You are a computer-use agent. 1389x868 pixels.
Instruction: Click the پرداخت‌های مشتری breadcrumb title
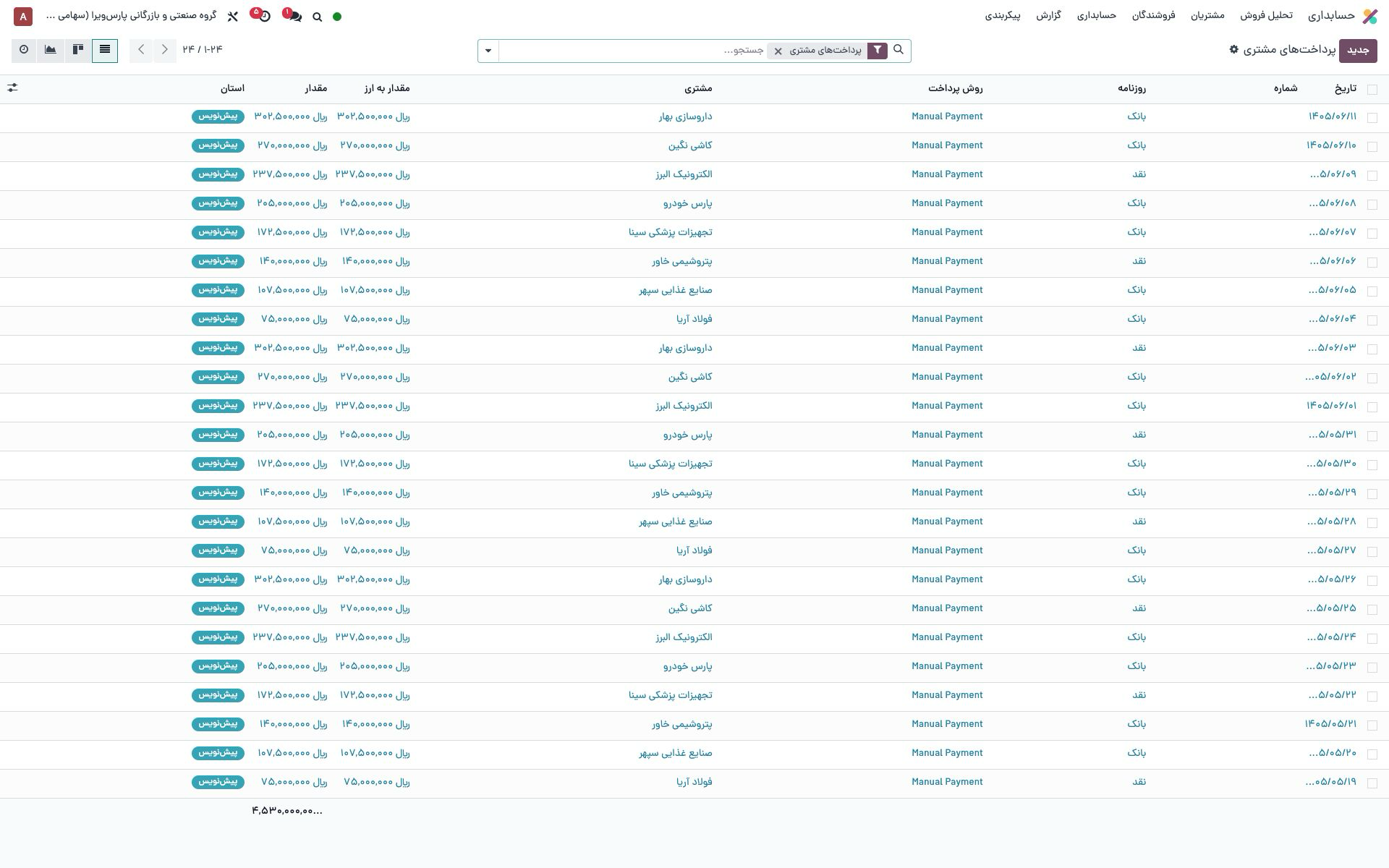point(1290,50)
